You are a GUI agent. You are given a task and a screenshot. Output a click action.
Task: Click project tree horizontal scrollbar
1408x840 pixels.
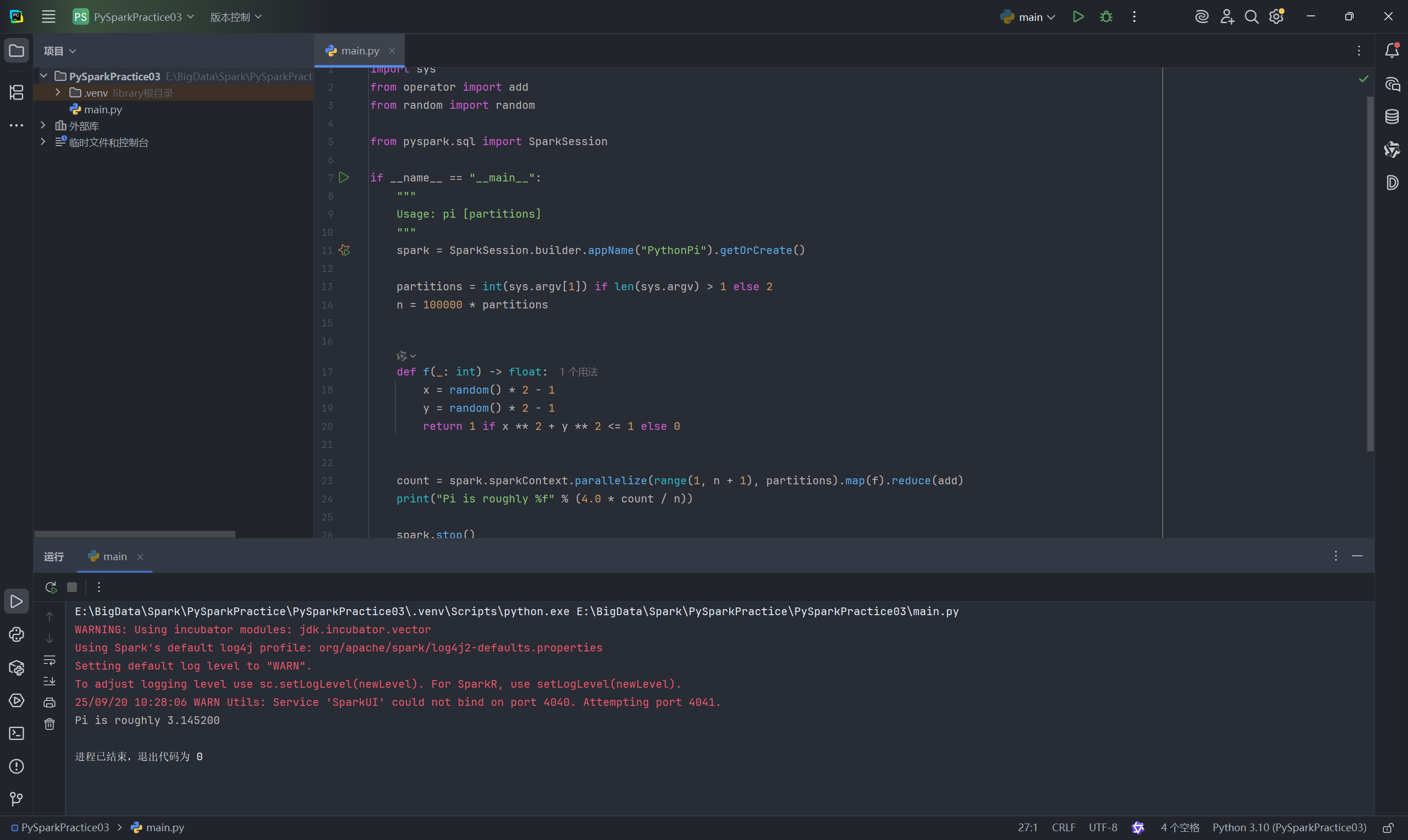pyautogui.click(x=135, y=534)
